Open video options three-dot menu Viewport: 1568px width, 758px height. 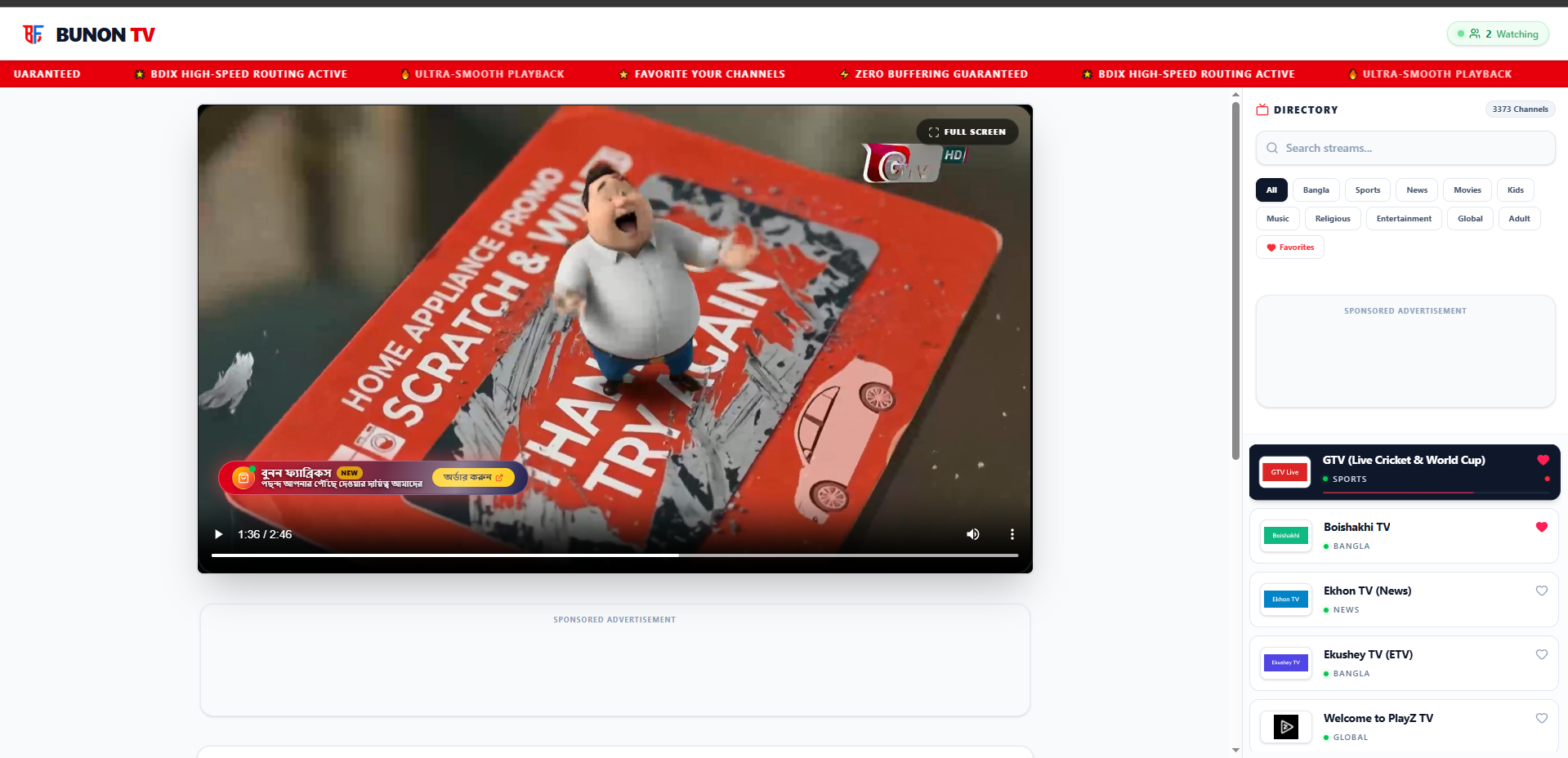(1012, 534)
